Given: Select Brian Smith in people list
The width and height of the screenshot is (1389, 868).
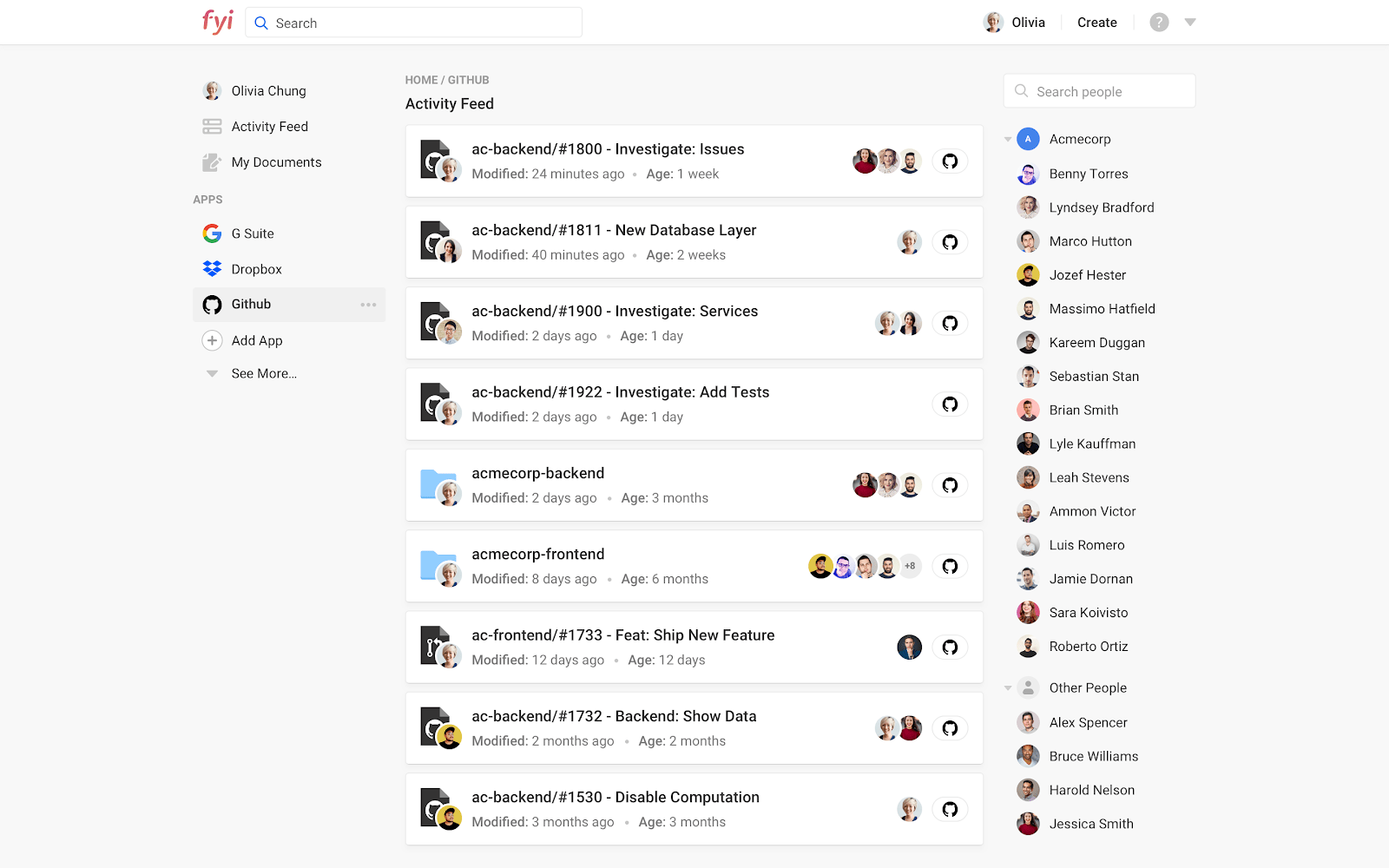Looking at the screenshot, I should click(1068, 411).
